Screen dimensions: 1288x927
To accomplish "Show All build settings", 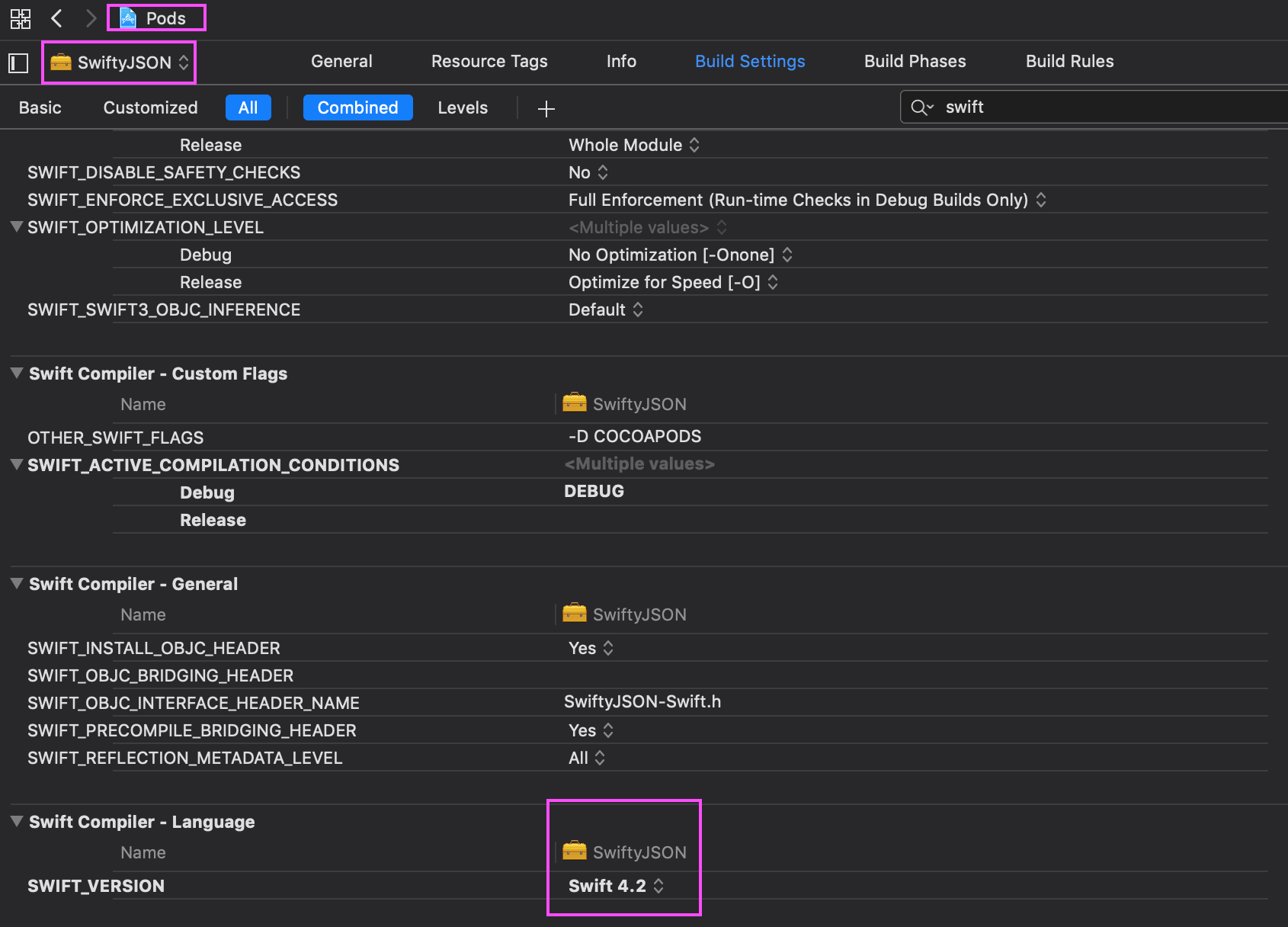I will click(x=248, y=107).
